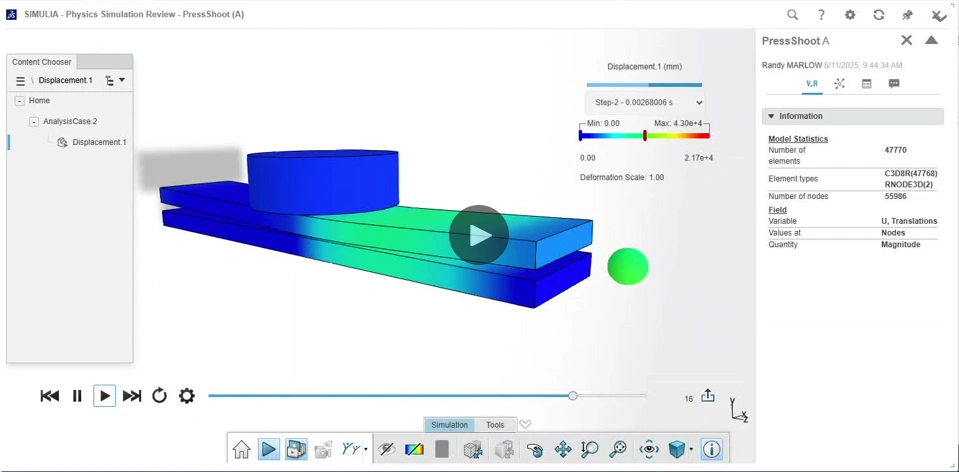Click the Magnitude quantity value
Viewport: 959px width, 472px height.
click(x=901, y=245)
